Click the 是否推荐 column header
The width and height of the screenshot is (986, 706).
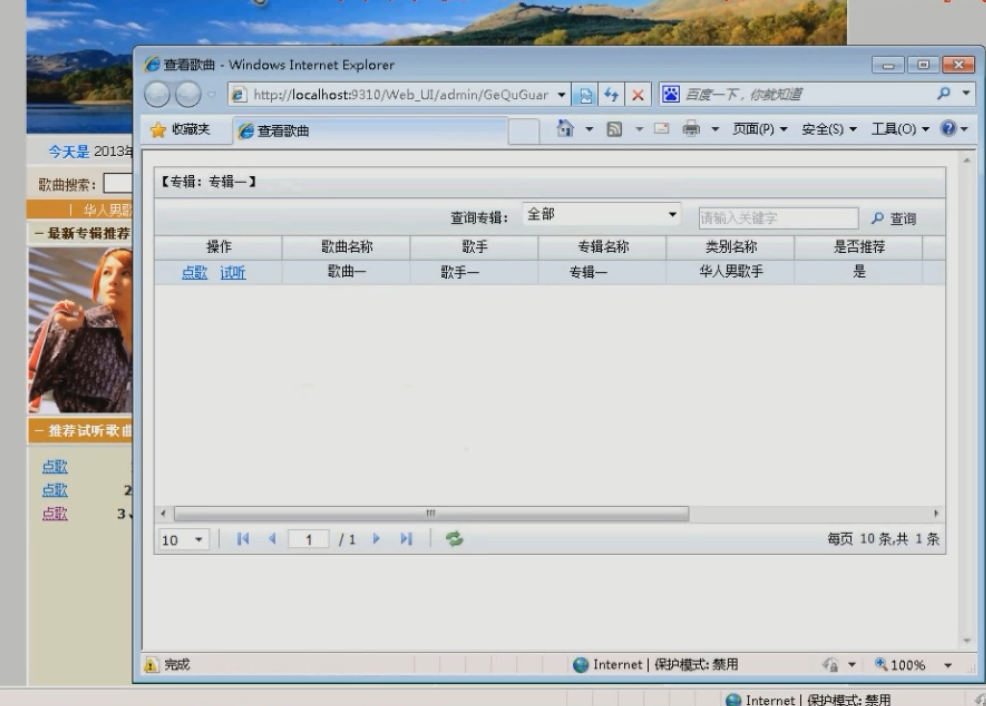pyautogui.click(x=859, y=247)
